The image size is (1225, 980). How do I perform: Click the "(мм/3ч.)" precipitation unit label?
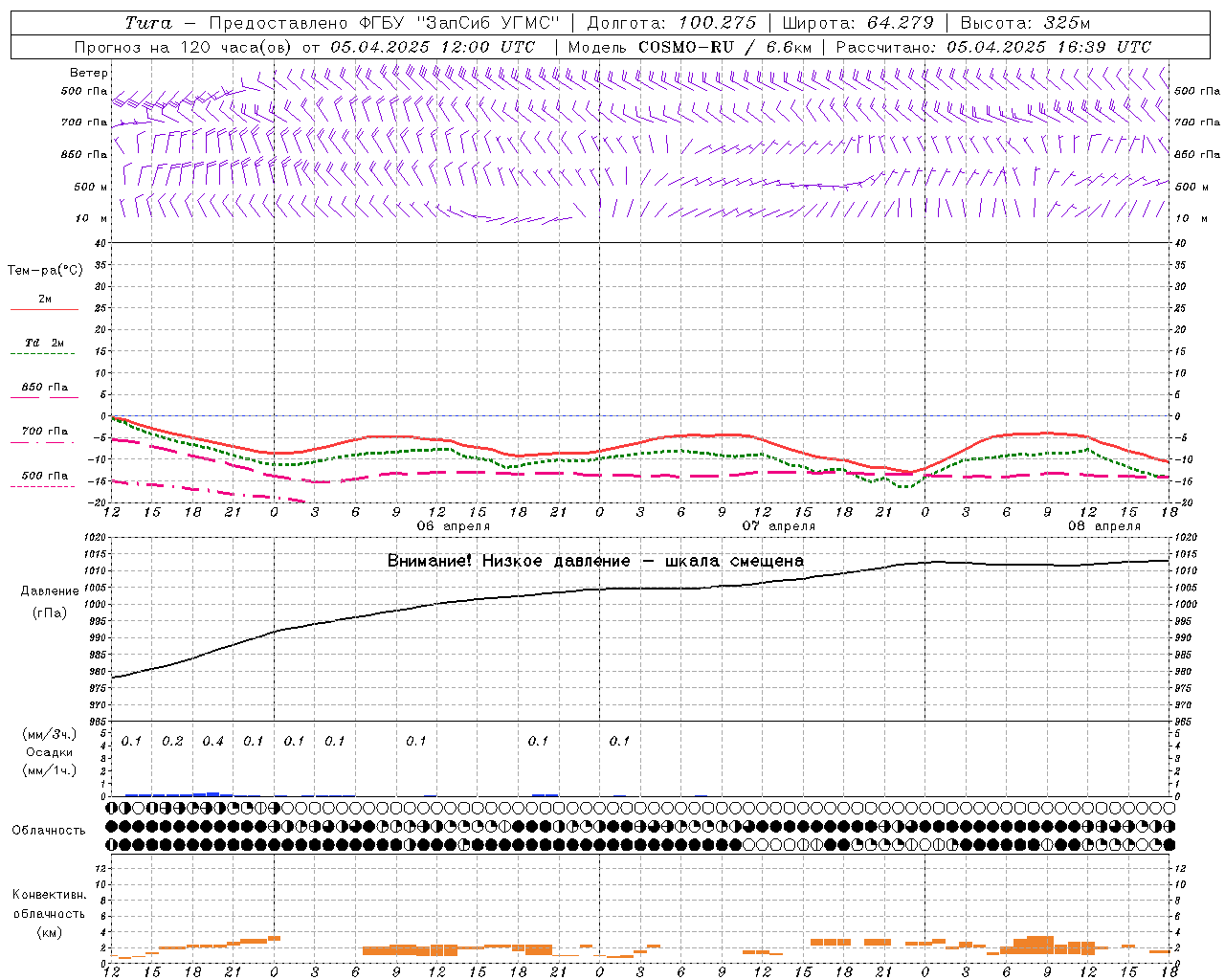click(x=49, y=734)
